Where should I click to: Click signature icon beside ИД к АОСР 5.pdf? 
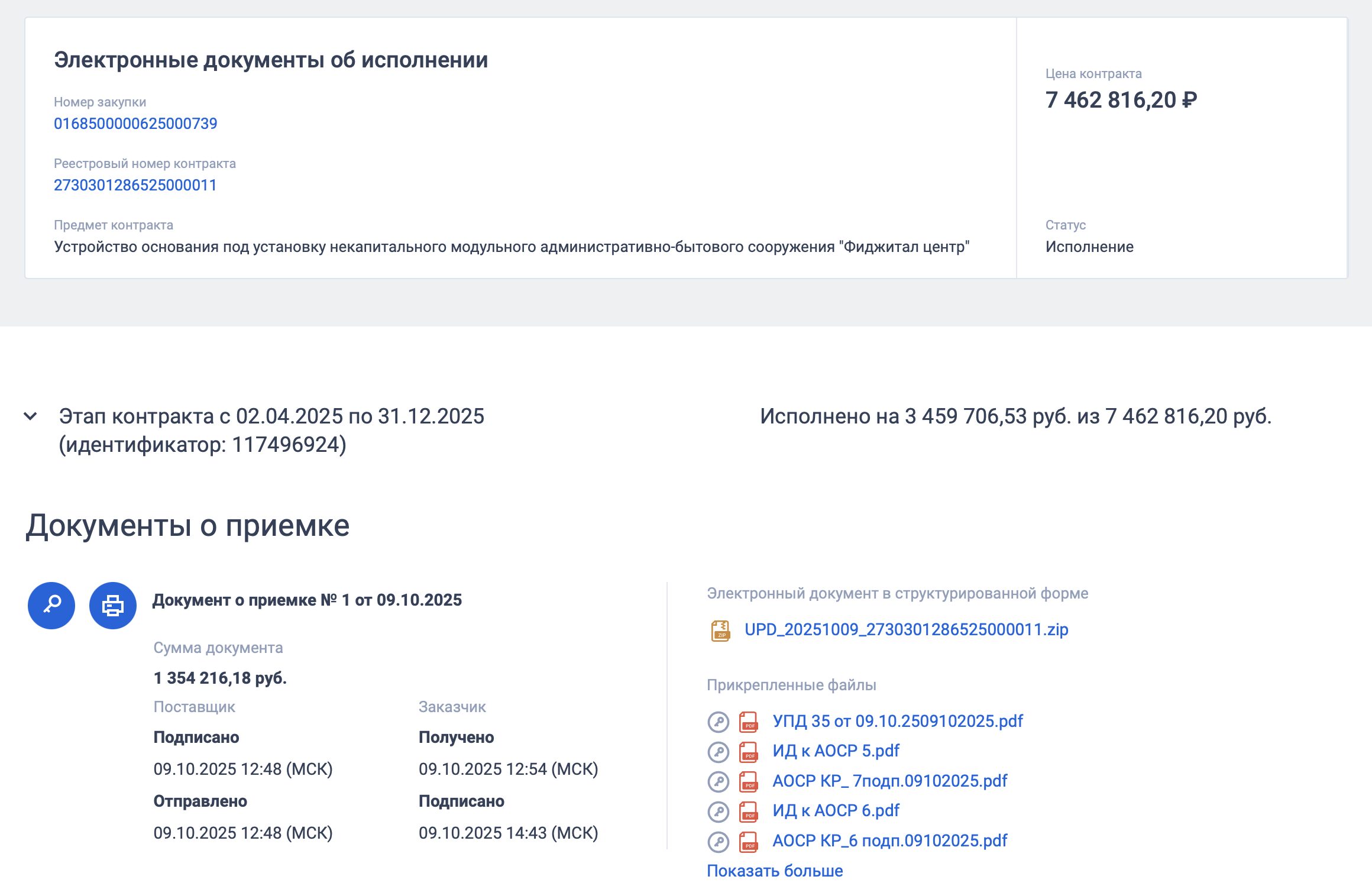(x=719, y=752)
